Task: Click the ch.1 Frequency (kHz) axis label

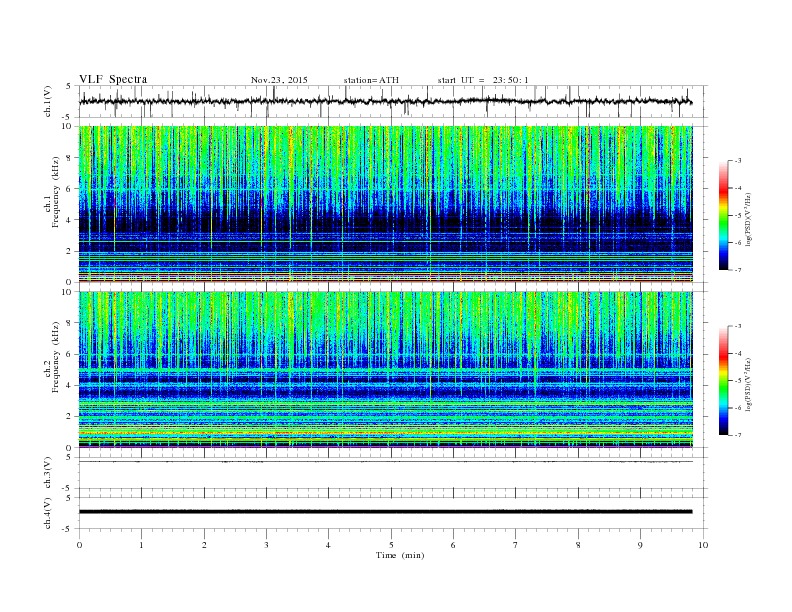Action: tap(52, 191)
